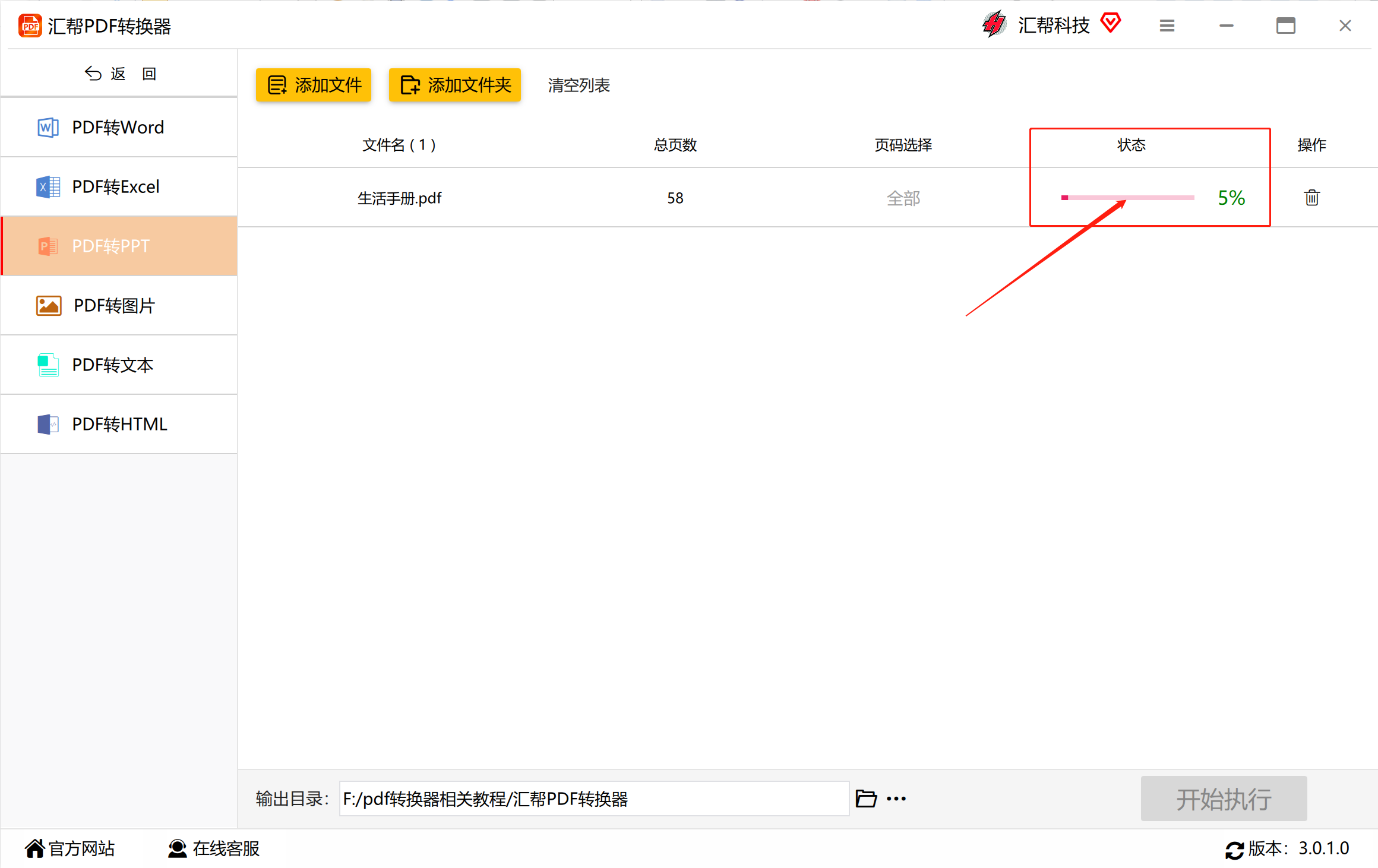Select the 生活手册.pdf file row

pyautogui.click(x=808, y=198)
